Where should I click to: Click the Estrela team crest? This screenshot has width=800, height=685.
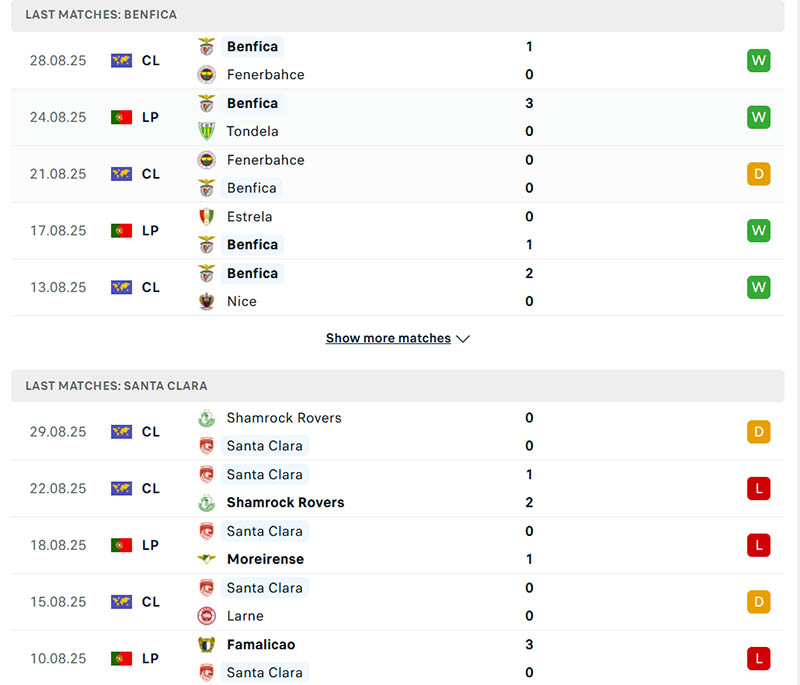207,217
